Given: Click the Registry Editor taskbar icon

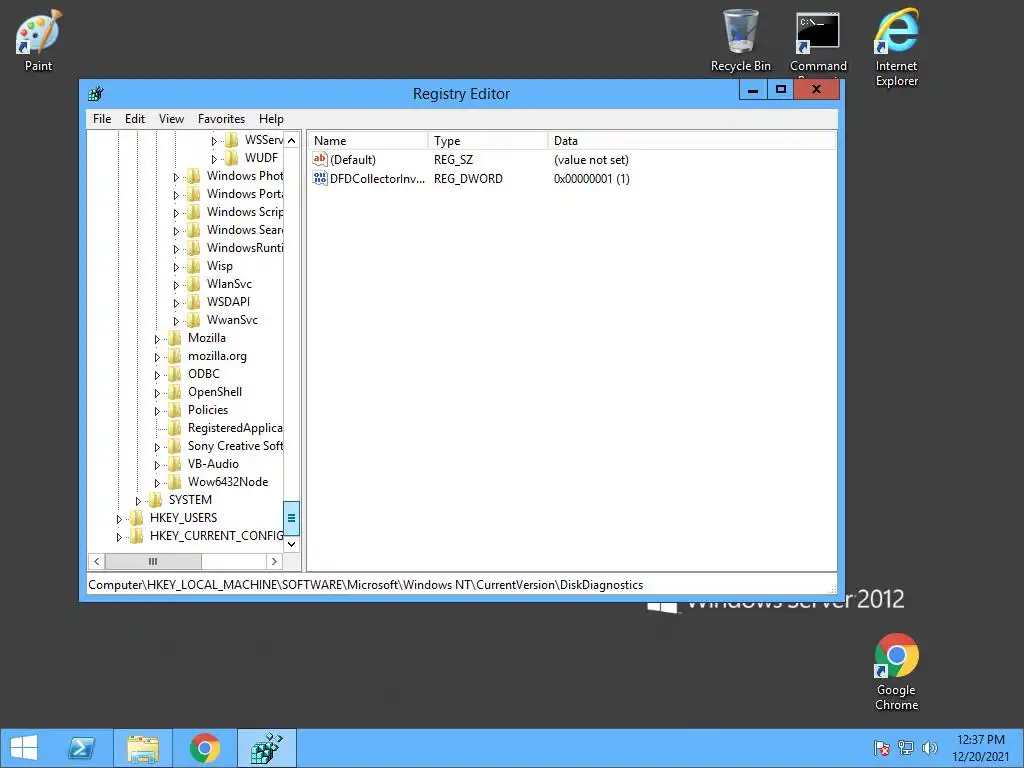Looking at the screenshot, I should point(266,748).
